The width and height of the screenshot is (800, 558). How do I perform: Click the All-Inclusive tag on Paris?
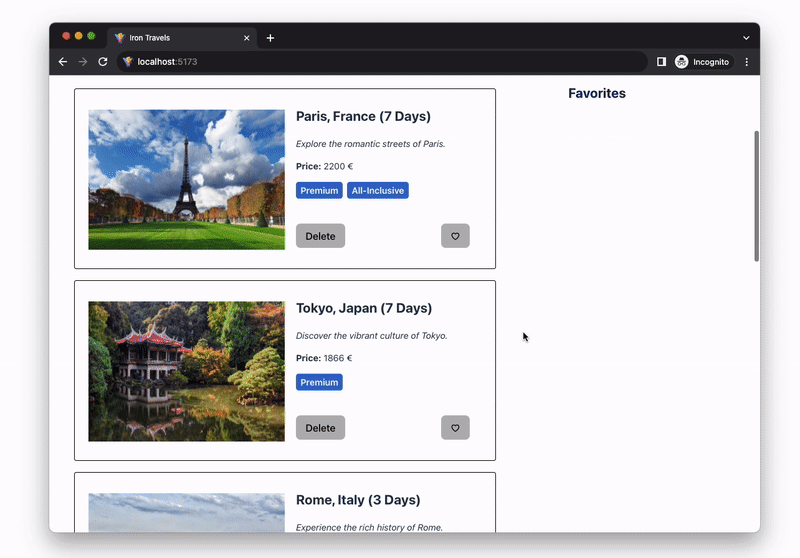coord(378,191)
